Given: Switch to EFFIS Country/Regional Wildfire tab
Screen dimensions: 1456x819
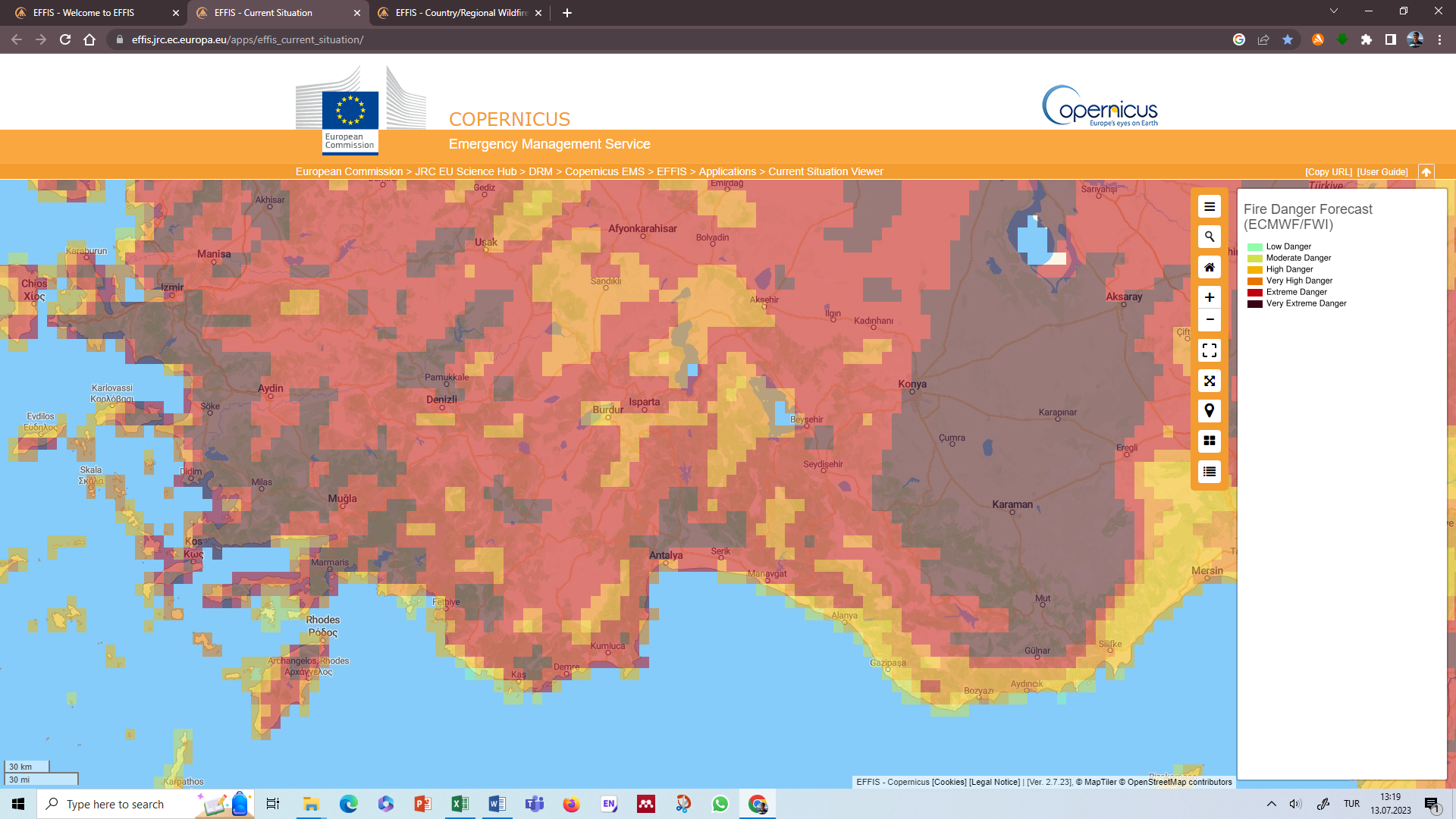Looking at the screenshot, I should pyautogui.click(x=461, y=13).
